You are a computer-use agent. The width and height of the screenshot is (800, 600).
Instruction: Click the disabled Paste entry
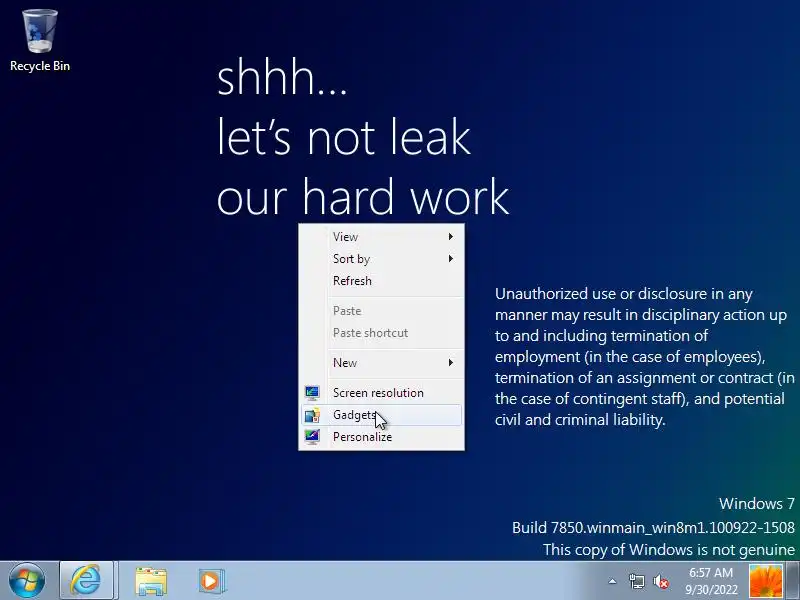coord(381,311)
